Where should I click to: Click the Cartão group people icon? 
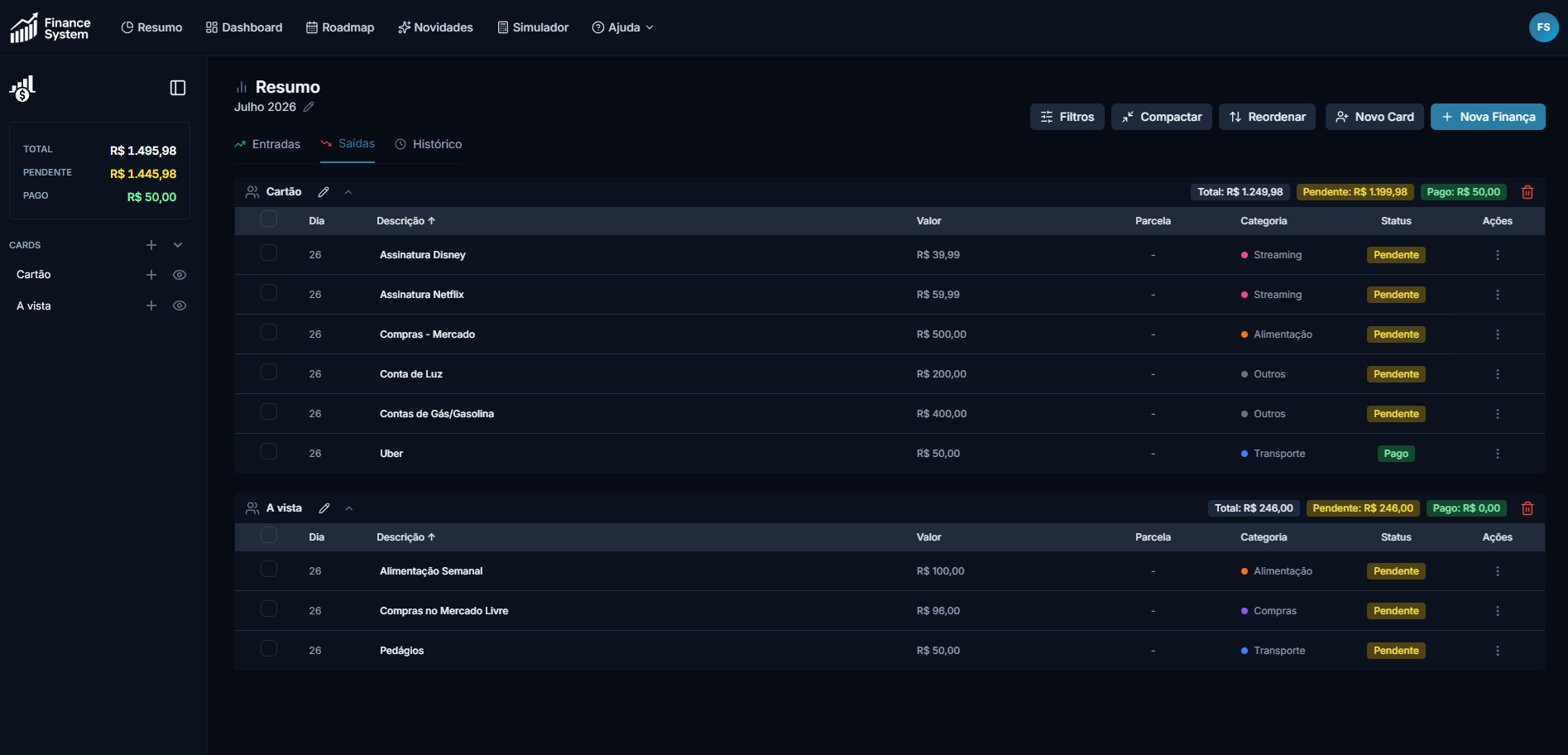(x=252, y=192)
